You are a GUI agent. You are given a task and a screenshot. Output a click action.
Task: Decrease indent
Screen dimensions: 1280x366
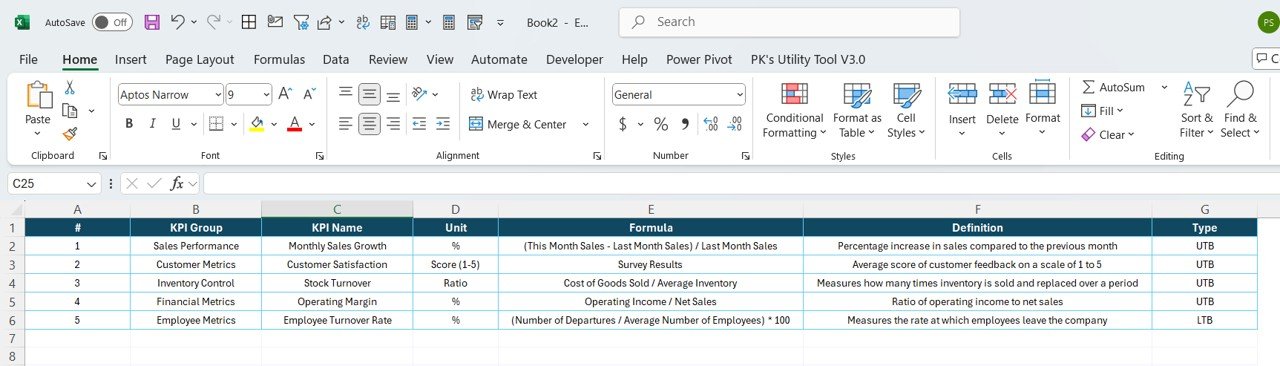coord(418,124)
